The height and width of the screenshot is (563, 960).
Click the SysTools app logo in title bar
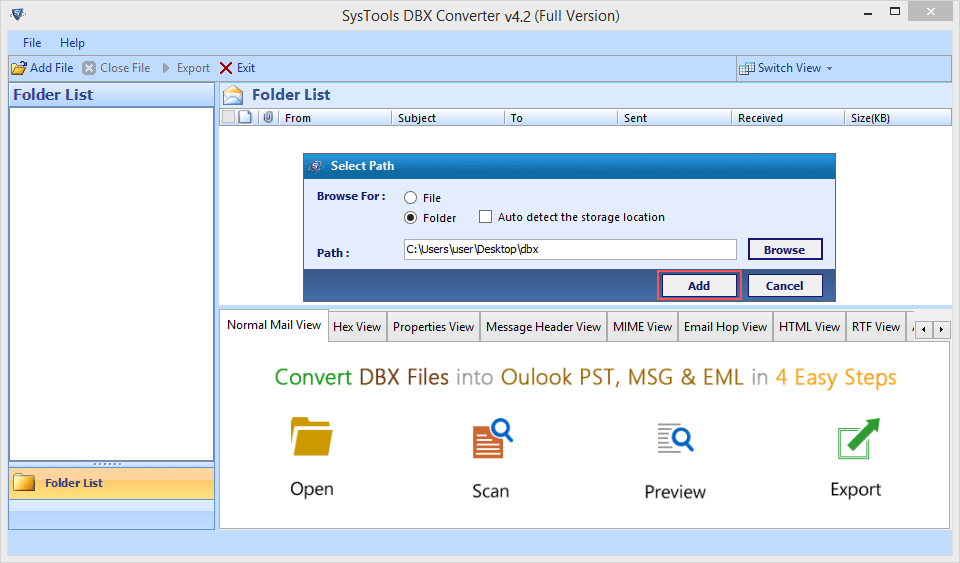(18, 13)
